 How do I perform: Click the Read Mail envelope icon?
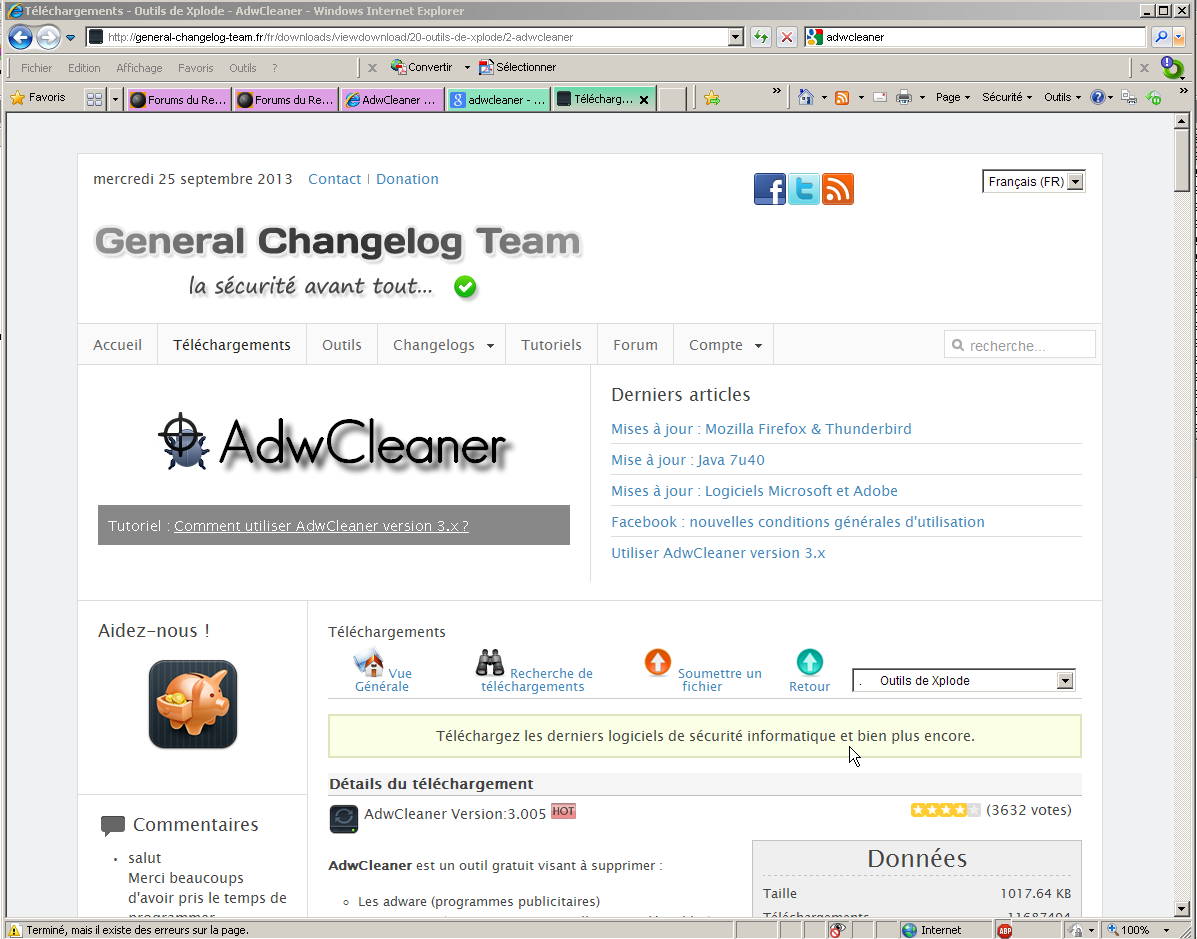(x=879, y=97)
